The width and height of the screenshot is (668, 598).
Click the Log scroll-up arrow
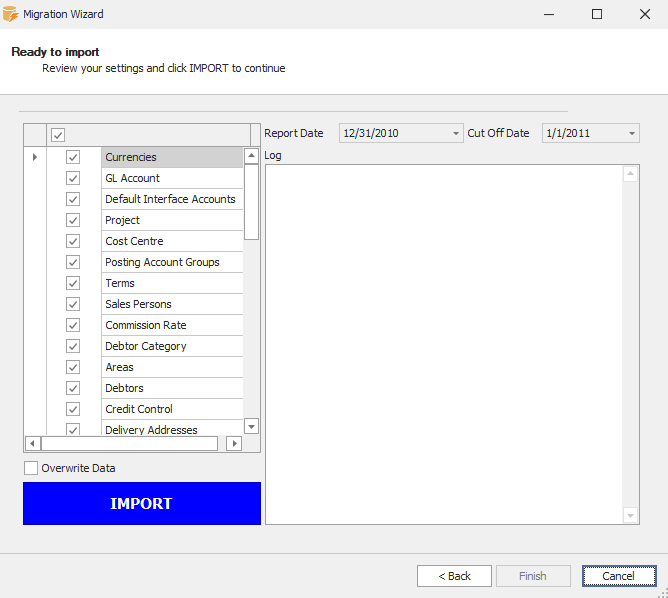(630, 174)
